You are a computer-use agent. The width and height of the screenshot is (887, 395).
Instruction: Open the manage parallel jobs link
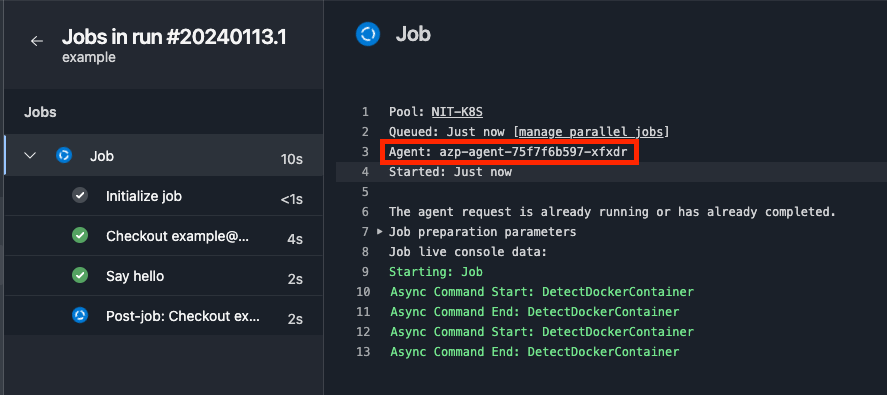[591, 132]
